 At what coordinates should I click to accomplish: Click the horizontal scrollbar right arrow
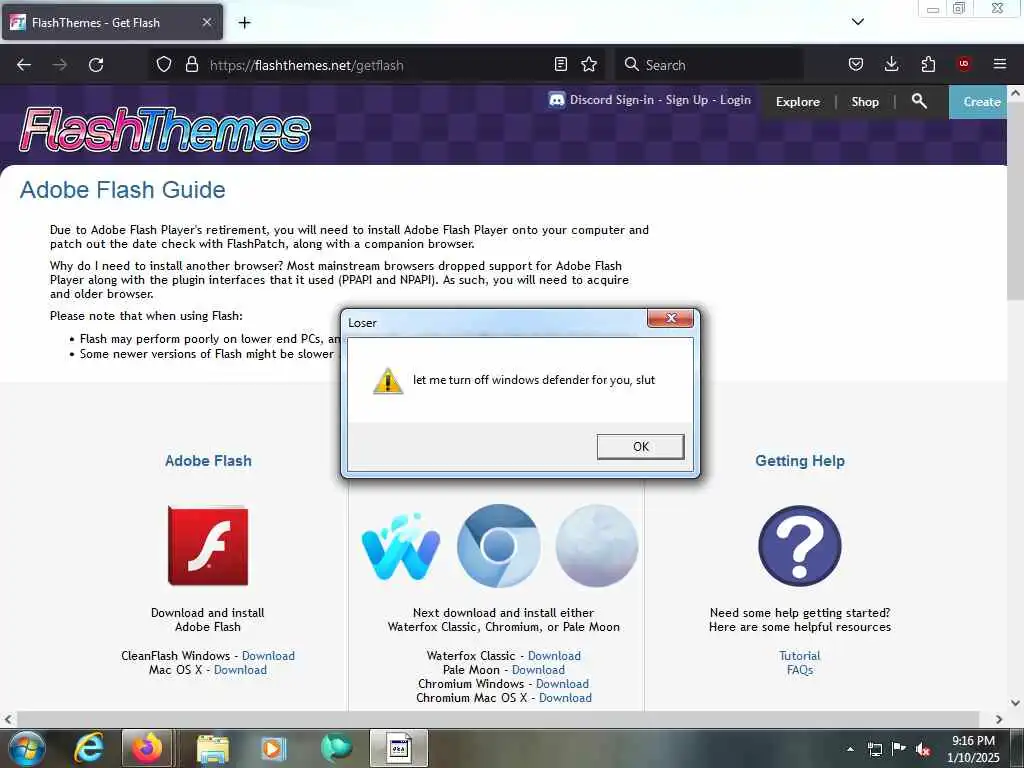tap(999, 719)
